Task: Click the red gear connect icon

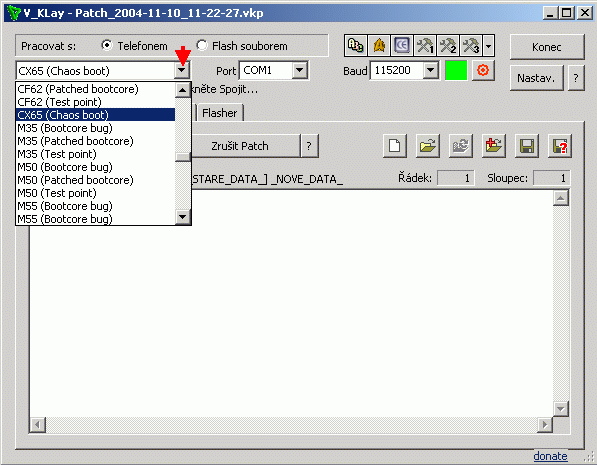Action: point(483,70)
